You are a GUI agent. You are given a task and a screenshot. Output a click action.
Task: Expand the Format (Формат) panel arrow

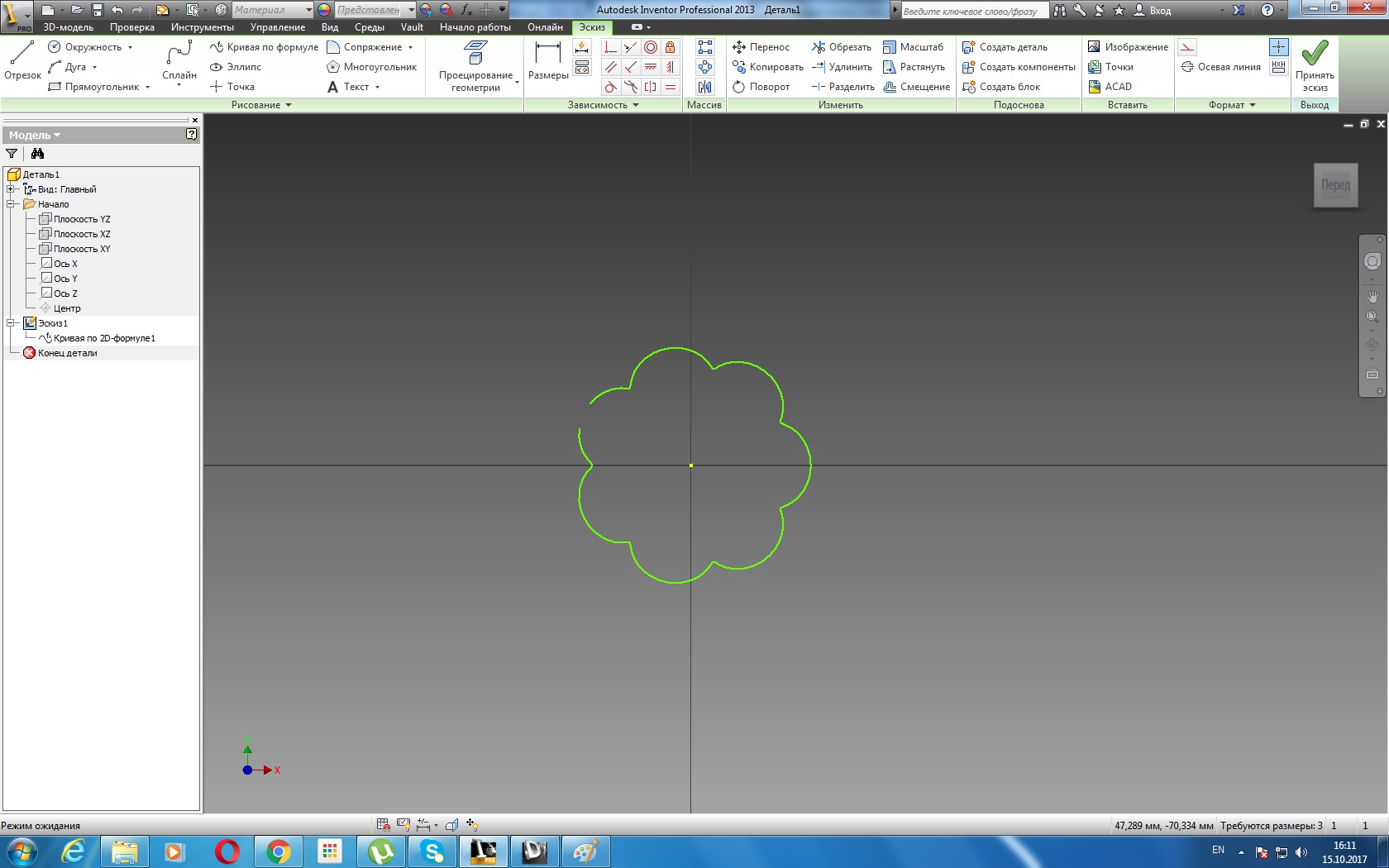click(x=1253, y=105)
